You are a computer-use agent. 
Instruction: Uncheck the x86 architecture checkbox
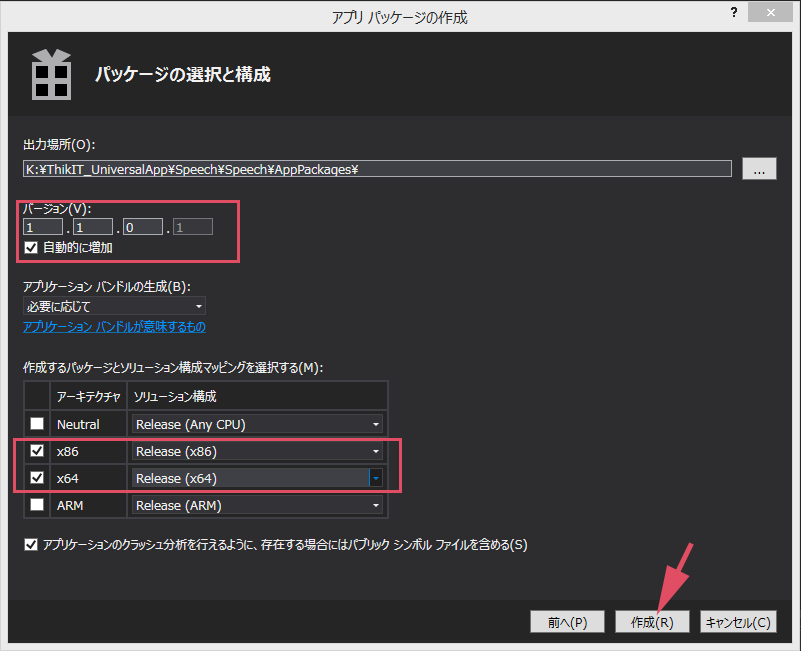tap(37, 451)
